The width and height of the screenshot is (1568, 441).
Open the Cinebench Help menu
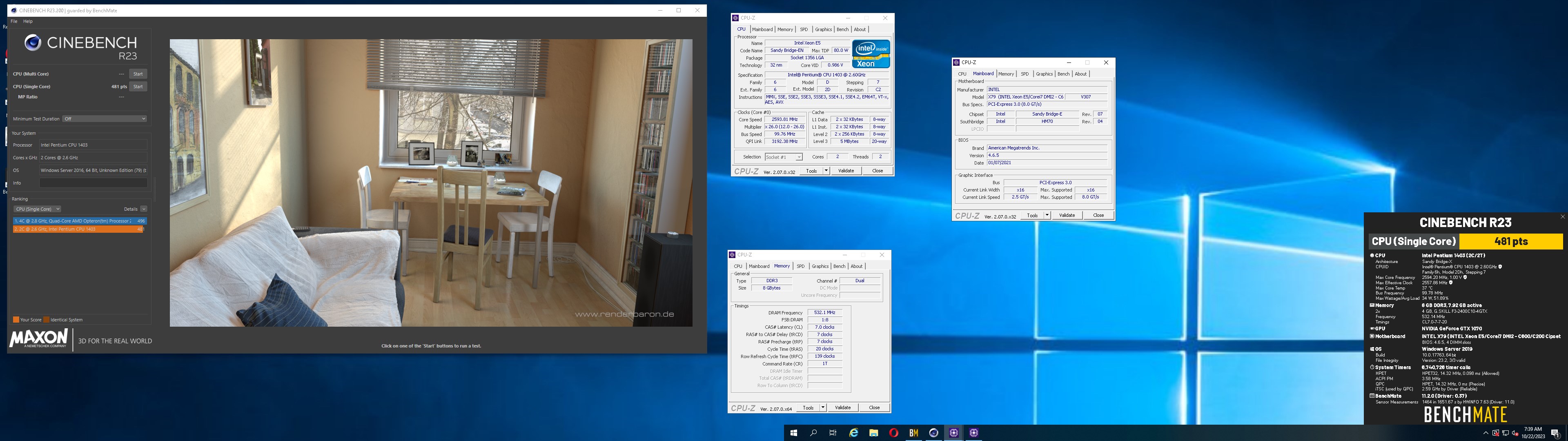click(28, 21)
